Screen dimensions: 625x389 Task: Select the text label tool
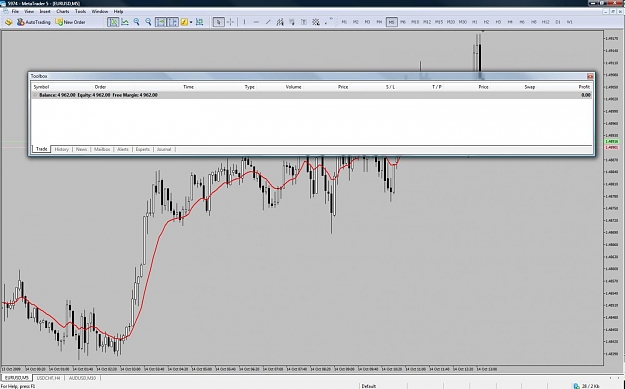point(304,22)
